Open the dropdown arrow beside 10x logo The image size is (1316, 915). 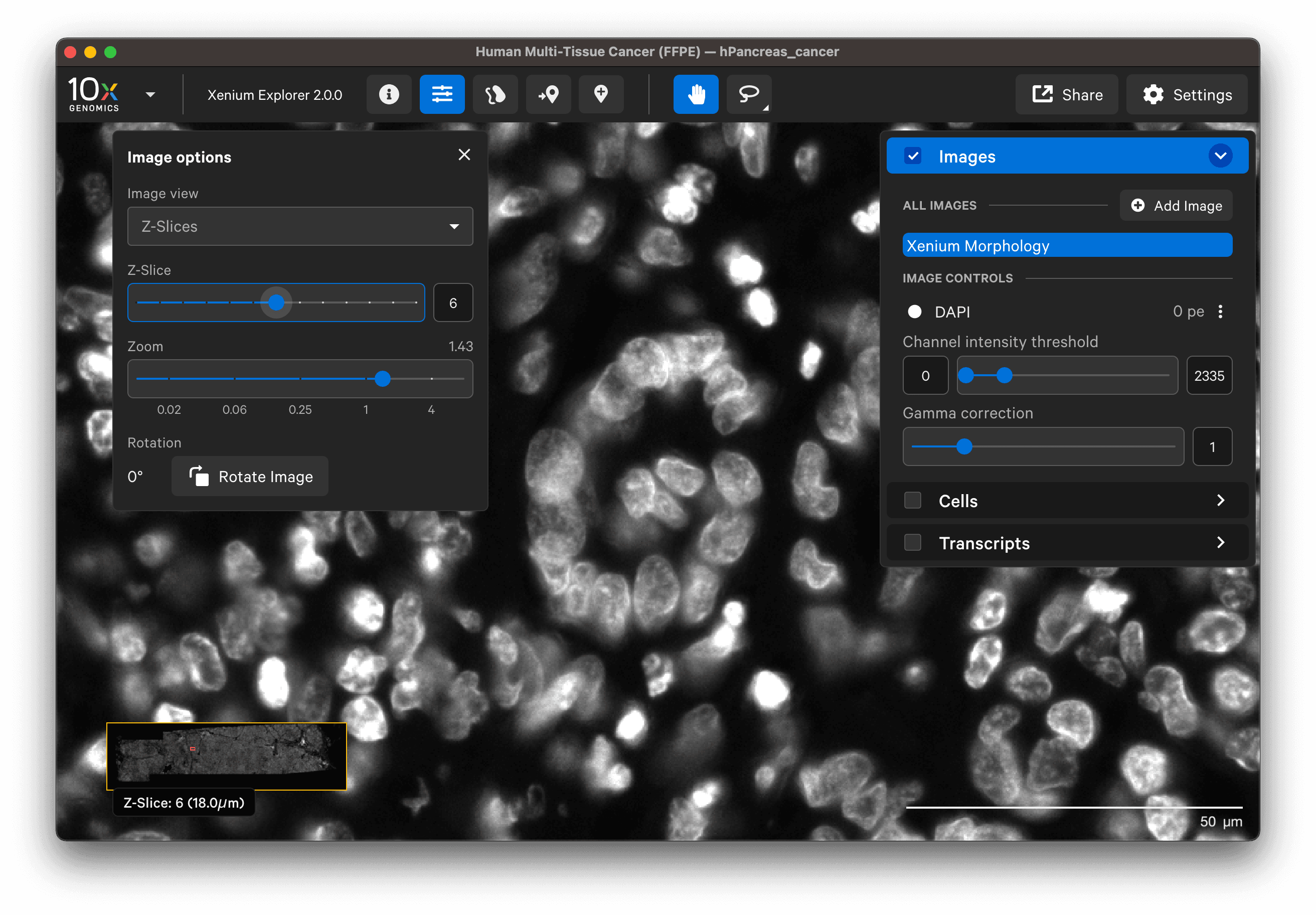pyautogui.click(x=150, y=95)
